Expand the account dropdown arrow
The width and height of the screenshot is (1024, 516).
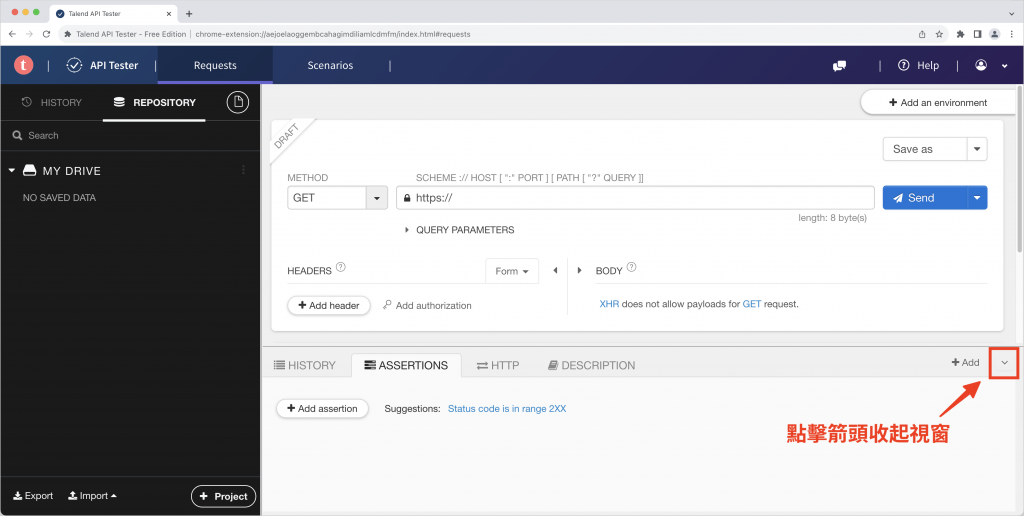[1004, 66]
